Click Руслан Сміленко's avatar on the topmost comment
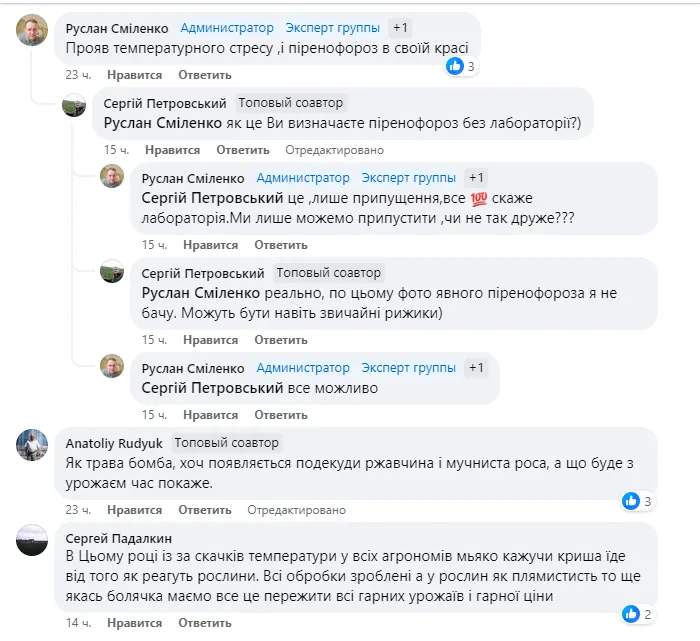The height and width of the screenshot is (641, 700). click(32, 31)
